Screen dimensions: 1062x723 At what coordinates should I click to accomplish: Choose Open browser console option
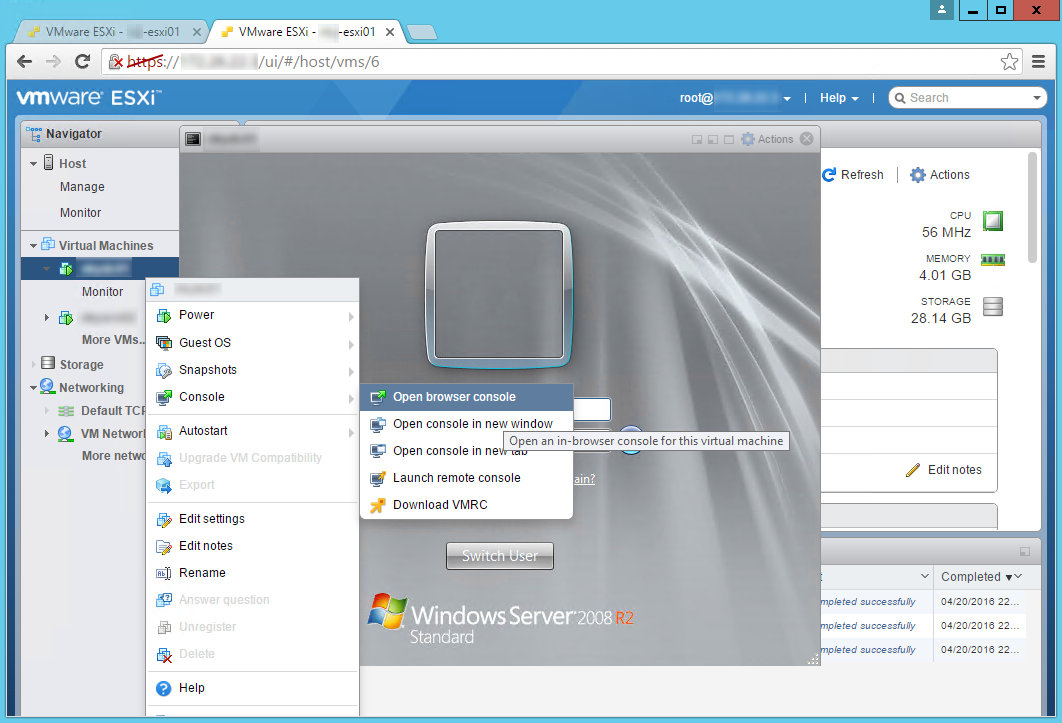pyautogui.click(x=454, y=397)
